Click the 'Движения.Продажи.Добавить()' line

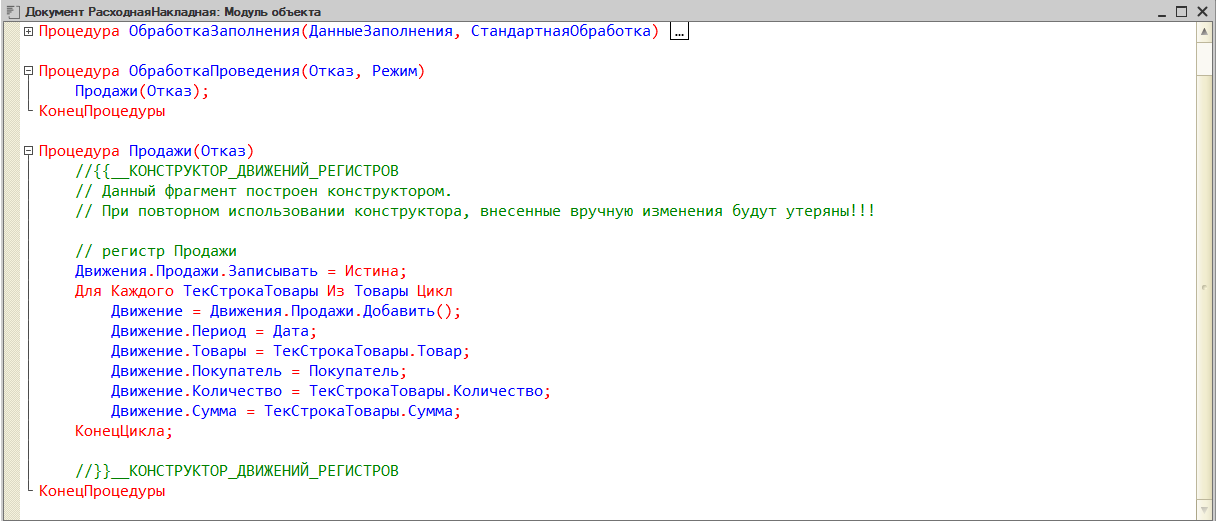pyautogui.click(x=286, y=311)
